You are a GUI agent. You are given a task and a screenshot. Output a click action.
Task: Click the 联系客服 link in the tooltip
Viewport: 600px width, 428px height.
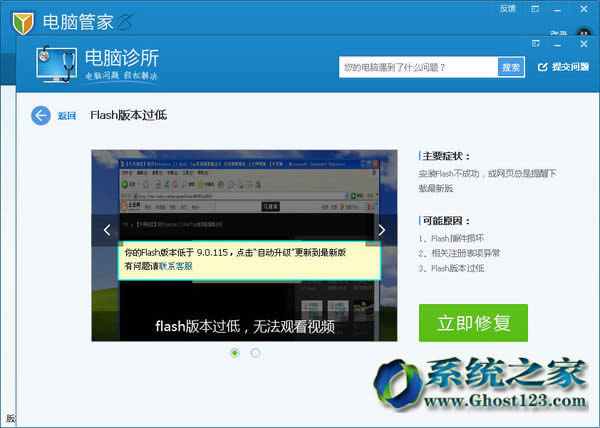(176, 266)
